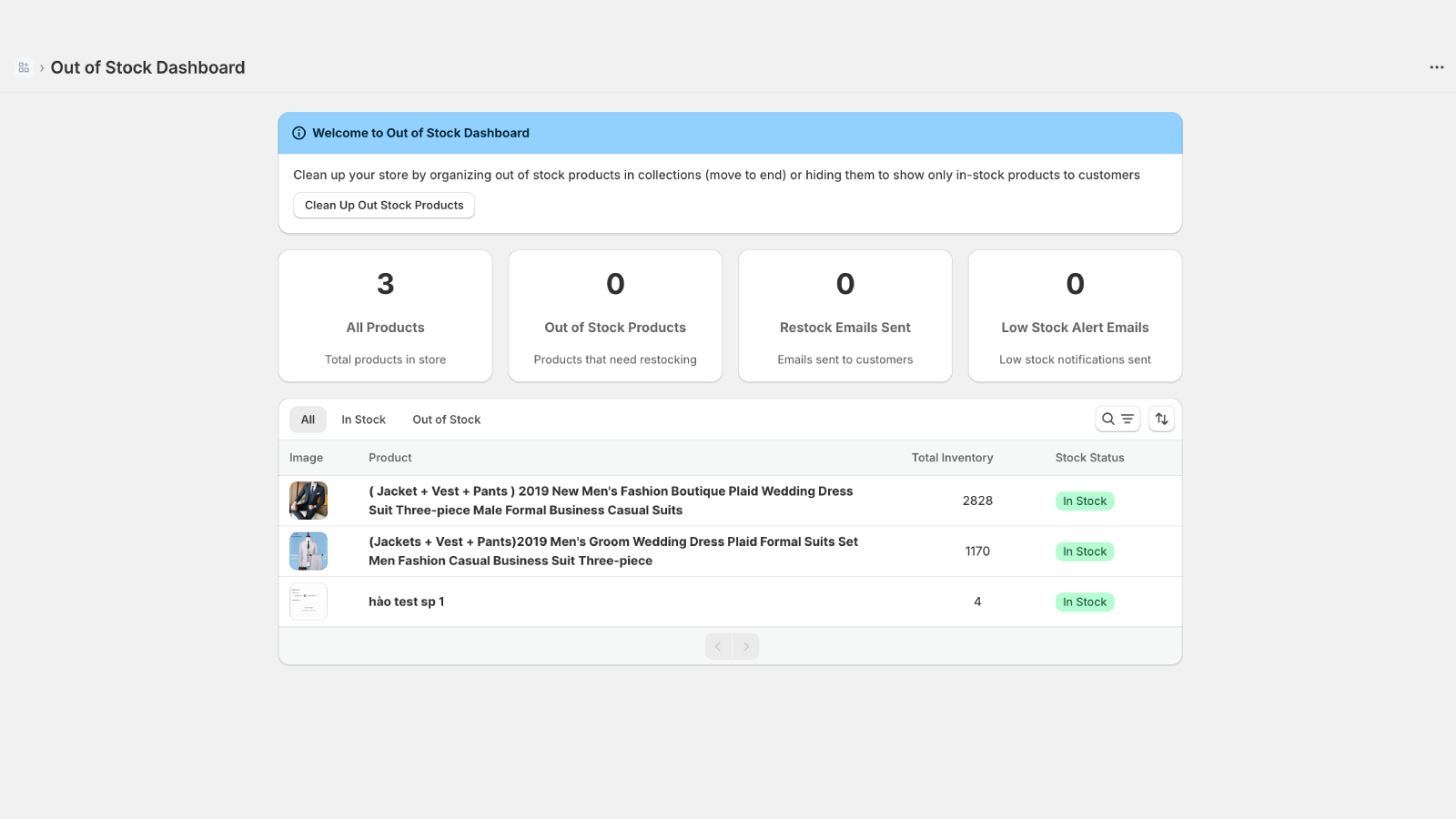Click the info icon in welcome banner
The height and width of the screenshot is (819, 1456).
tap(298, 133)
